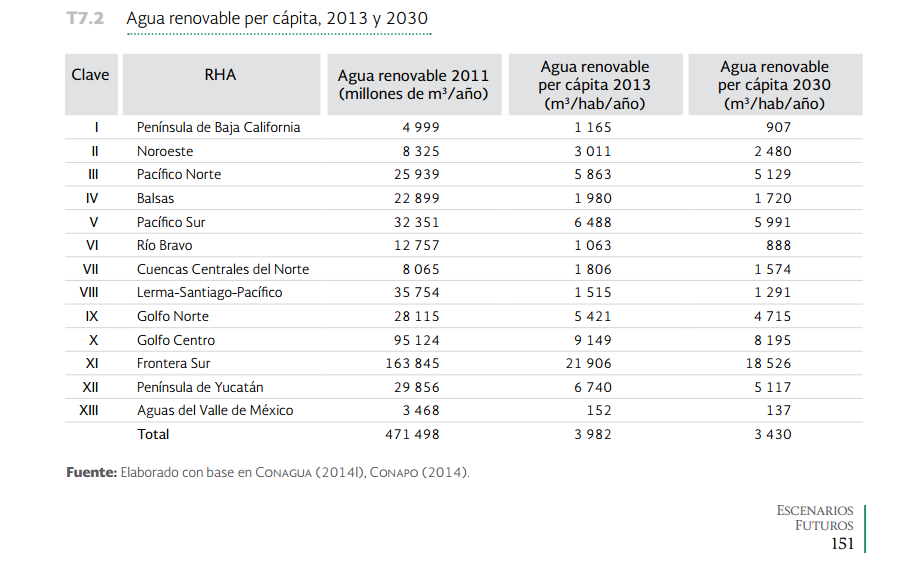Click the page number 151
Screen dimensions: 900x577
click(842, 544)
